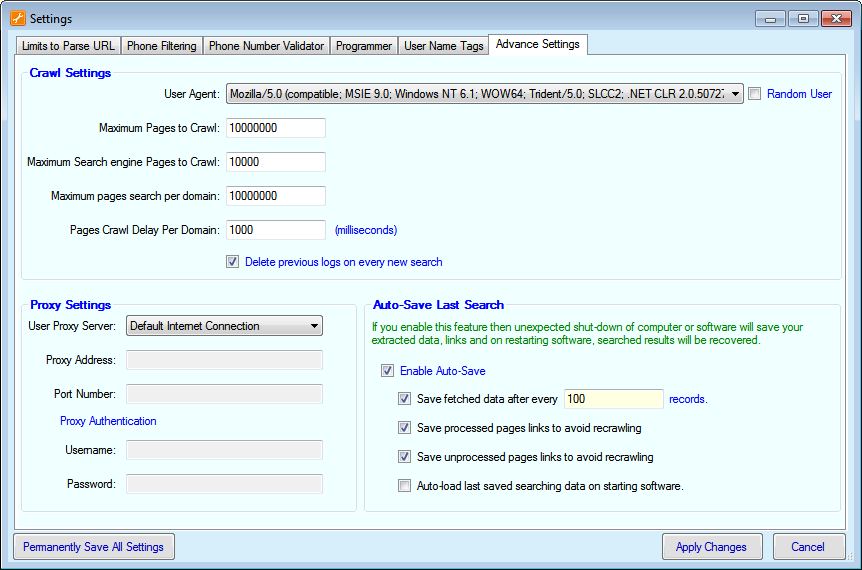862x570 pixels.
Task: Click the Cancel button
Action: [x=808, y=547]
